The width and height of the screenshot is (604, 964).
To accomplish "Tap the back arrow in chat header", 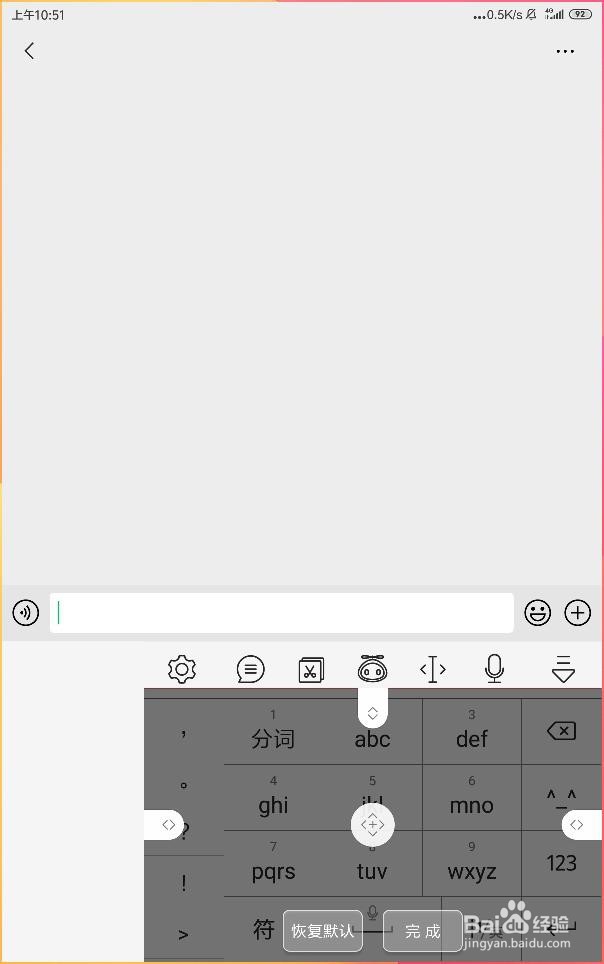I will point(30,50).
